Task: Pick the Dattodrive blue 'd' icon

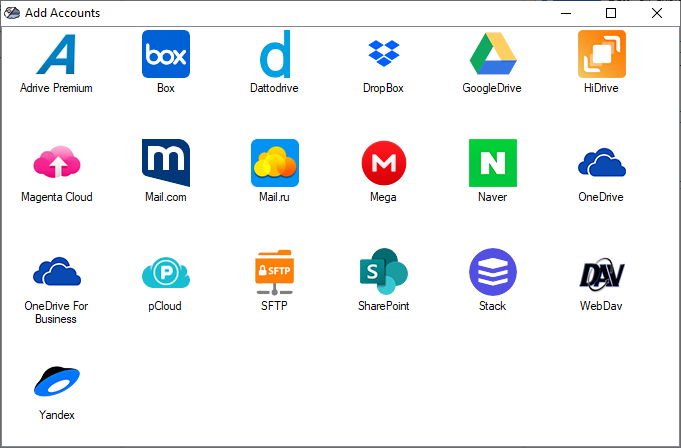Action: coord(275,54)
